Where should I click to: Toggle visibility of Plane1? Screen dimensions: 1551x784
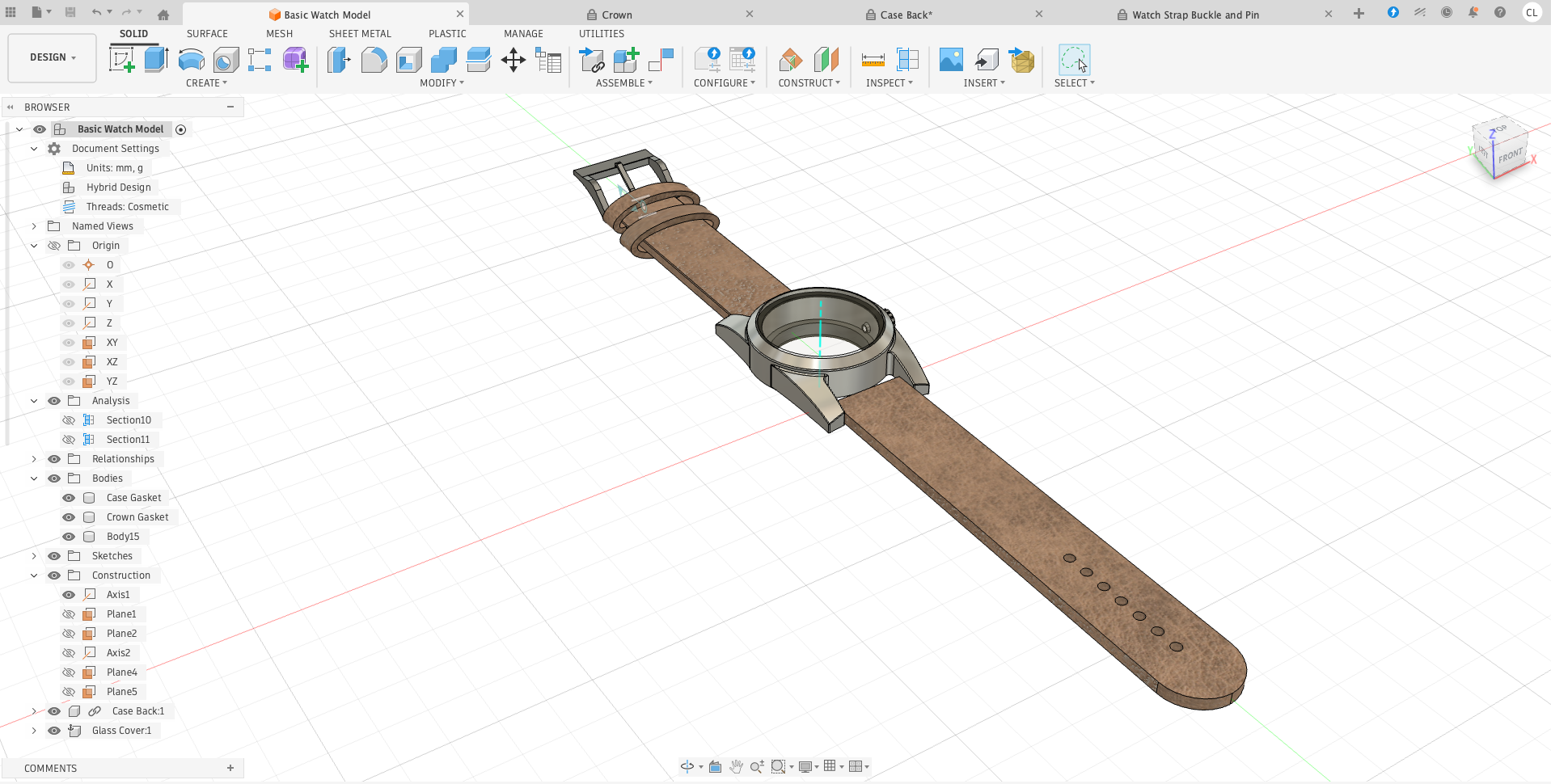point(69,614)
